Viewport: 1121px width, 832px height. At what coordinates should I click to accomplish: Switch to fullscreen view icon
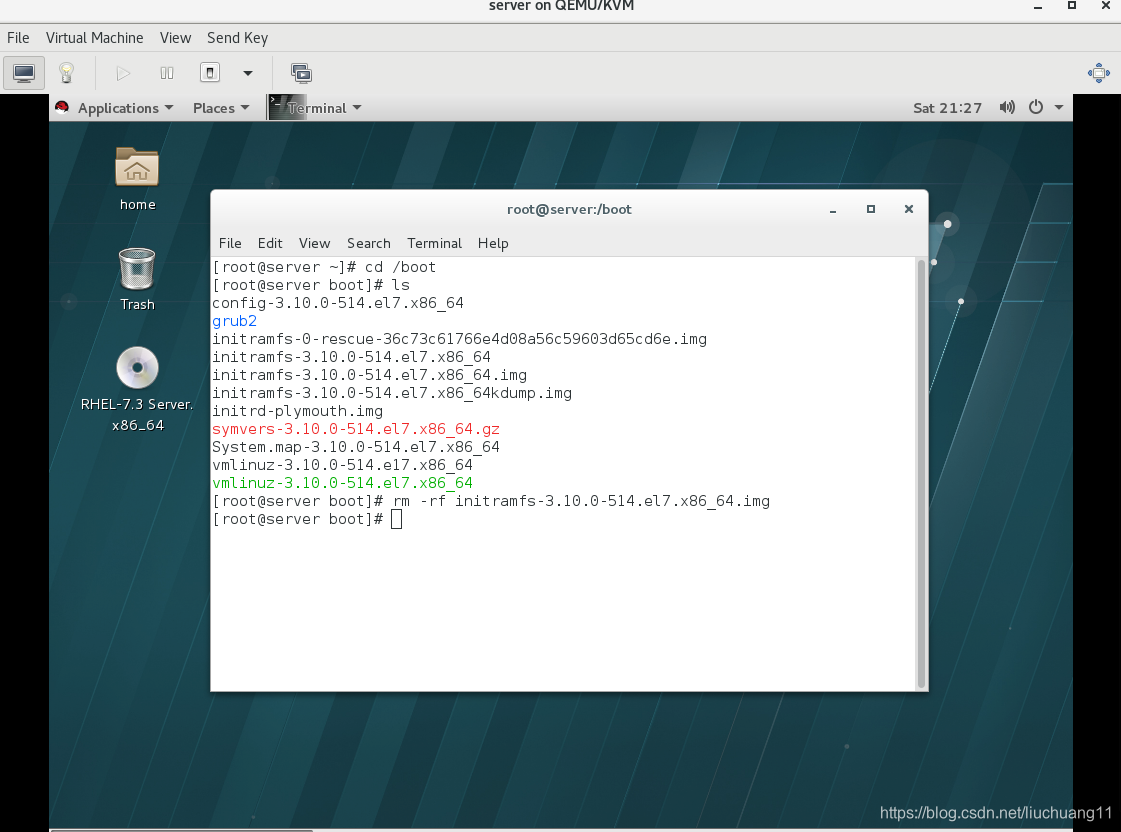(x=1098, y=73)
